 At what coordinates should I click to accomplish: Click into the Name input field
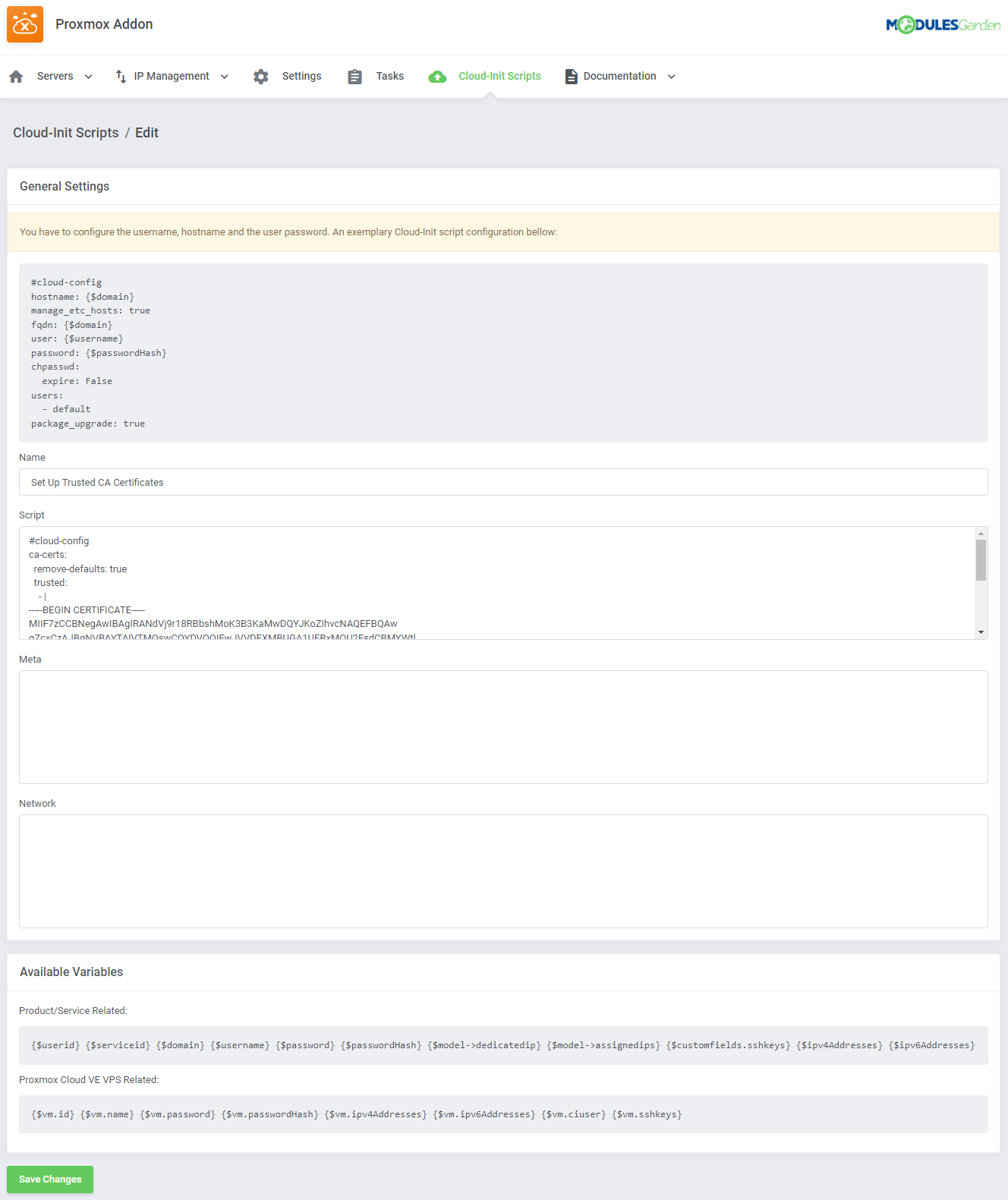[x=502, y=482]
